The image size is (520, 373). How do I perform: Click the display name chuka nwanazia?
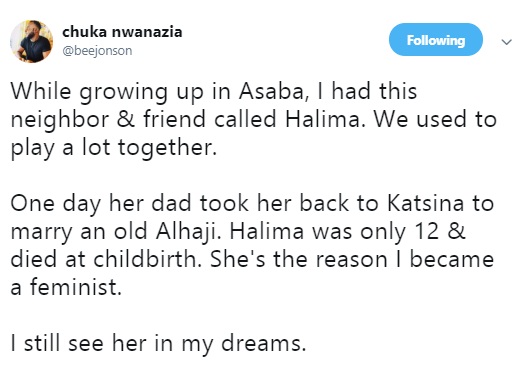pyautogui.click(x=122, y=32)
